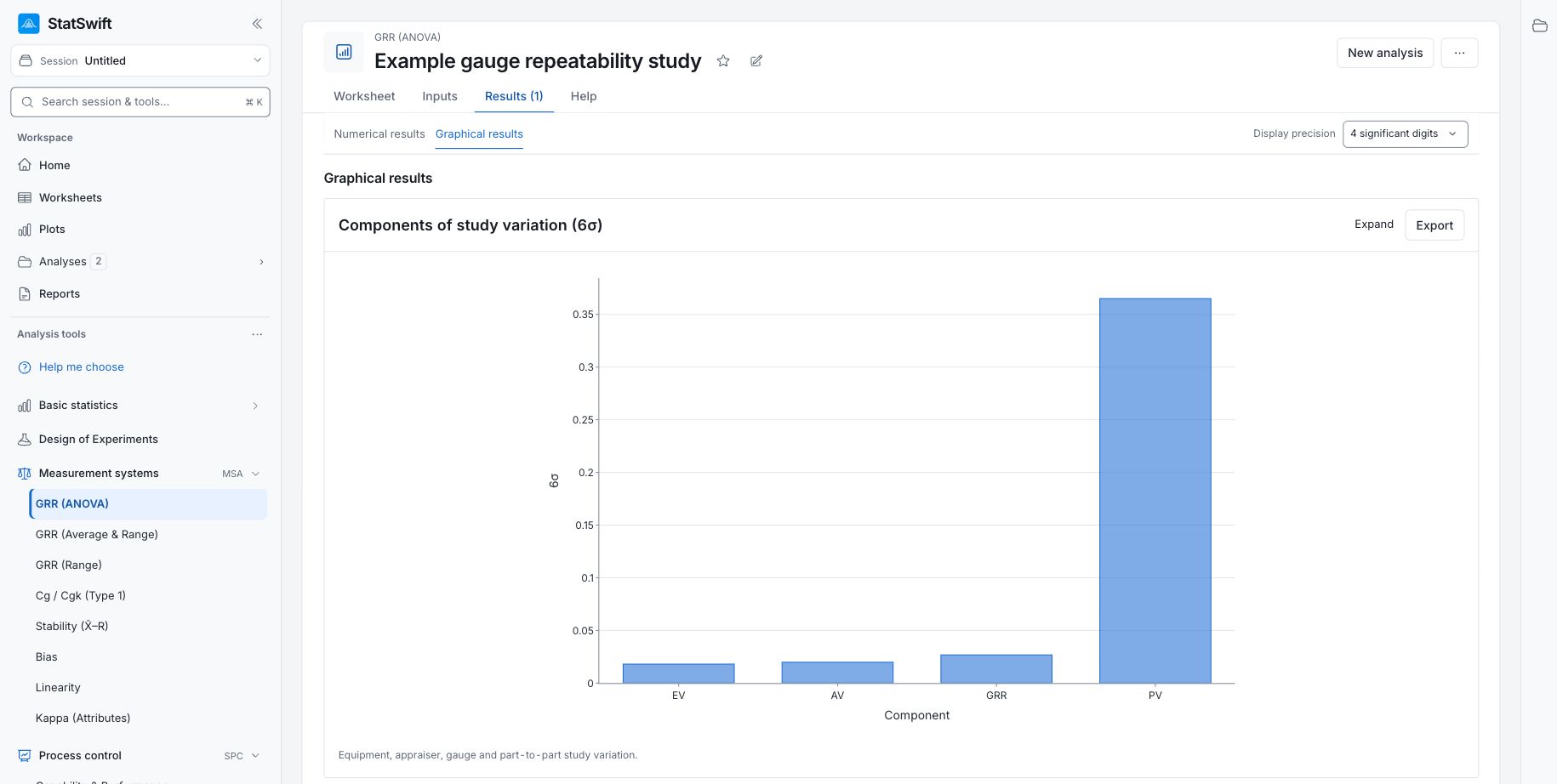Select GRR (Average & Range) tool
1557x784 pixels.
click(97, 535)
